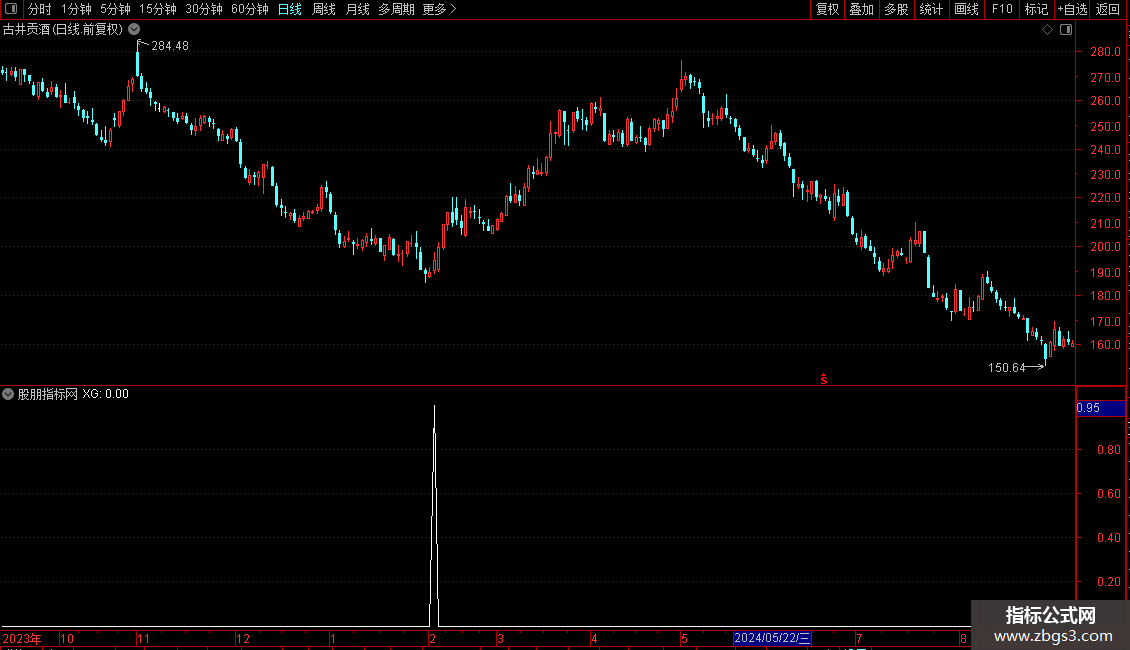Open the 多周期 multi-period view
1130x650 pixels.
[396, 9]
